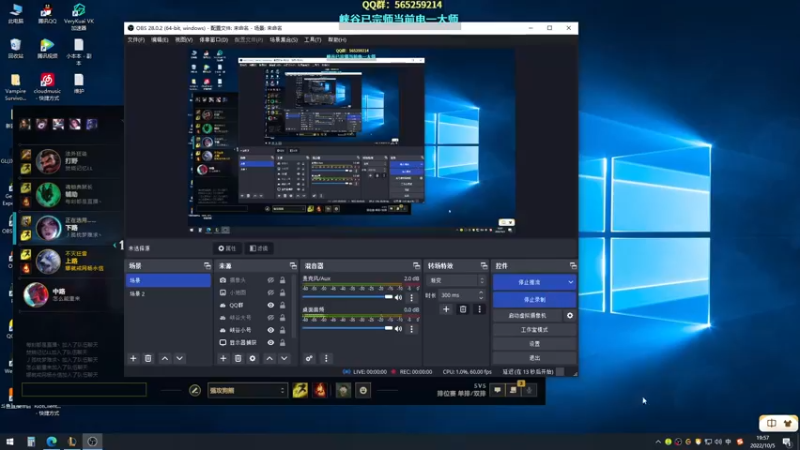The image size is (800, 450).
Task: Add a new scene with the plus icon
Action: click(133, 359)
